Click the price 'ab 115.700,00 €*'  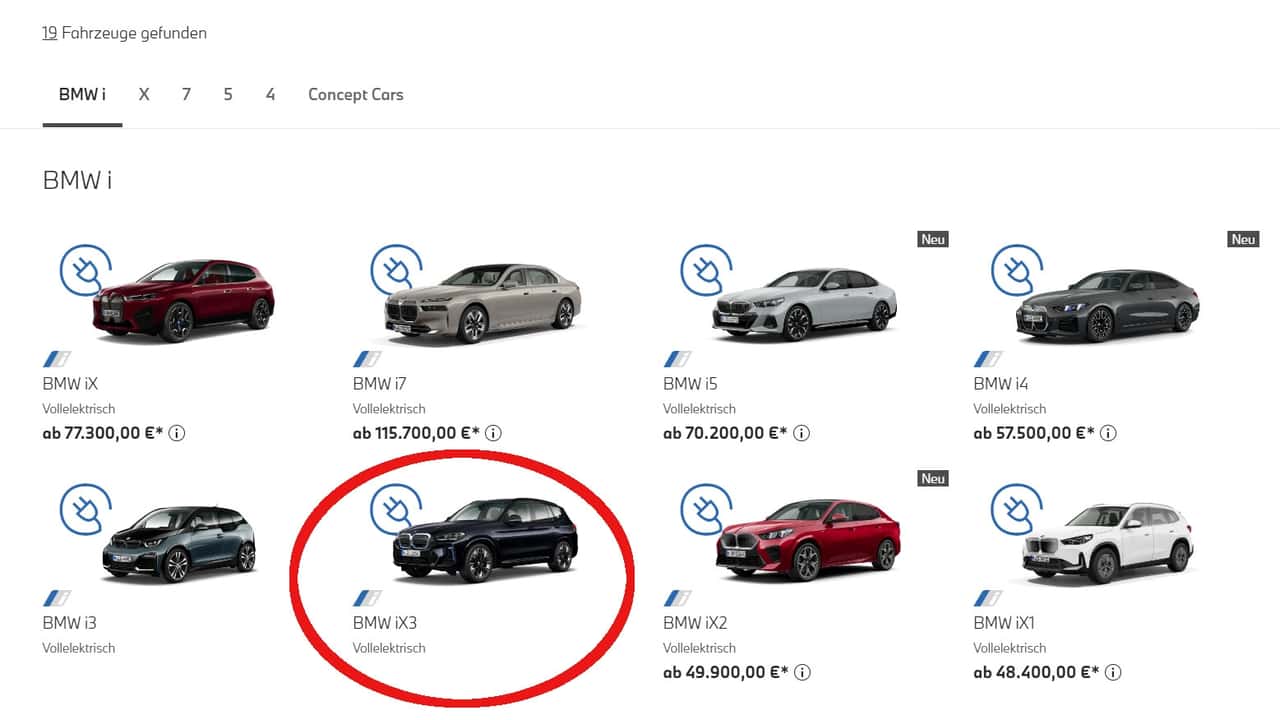point(417,433)
